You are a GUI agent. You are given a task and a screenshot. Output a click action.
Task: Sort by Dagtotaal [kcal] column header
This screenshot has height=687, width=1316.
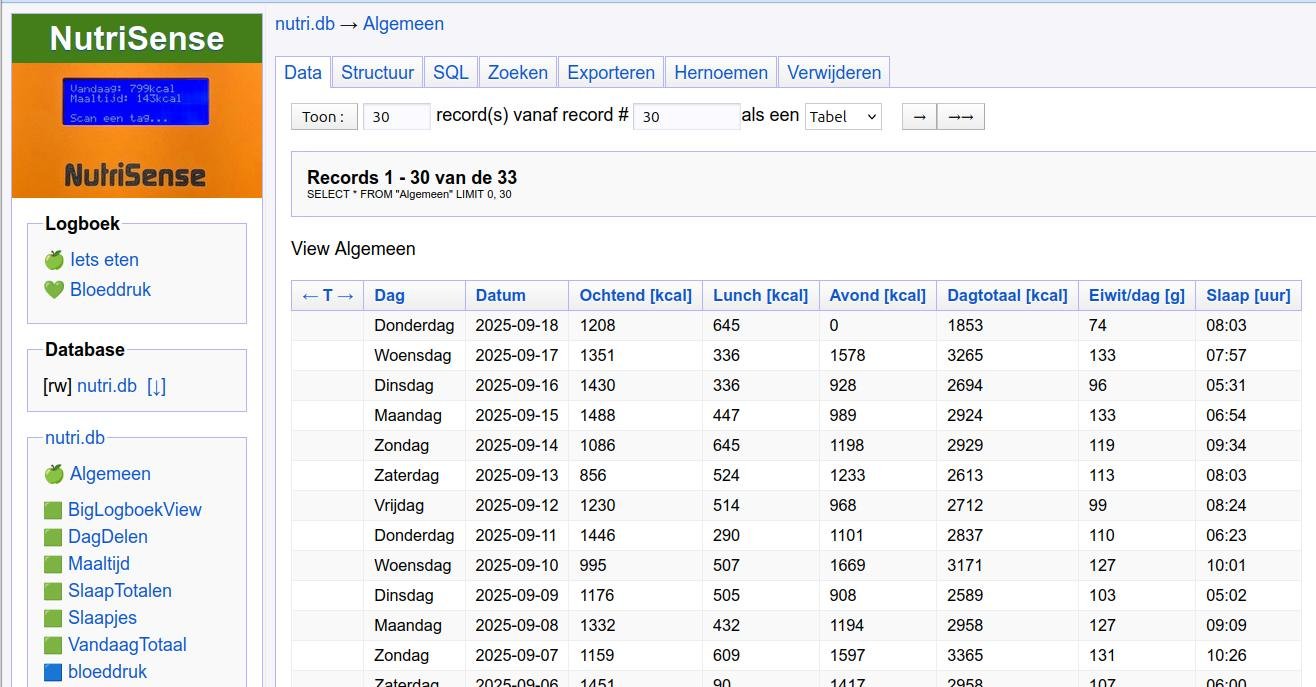click(1008, 295)
